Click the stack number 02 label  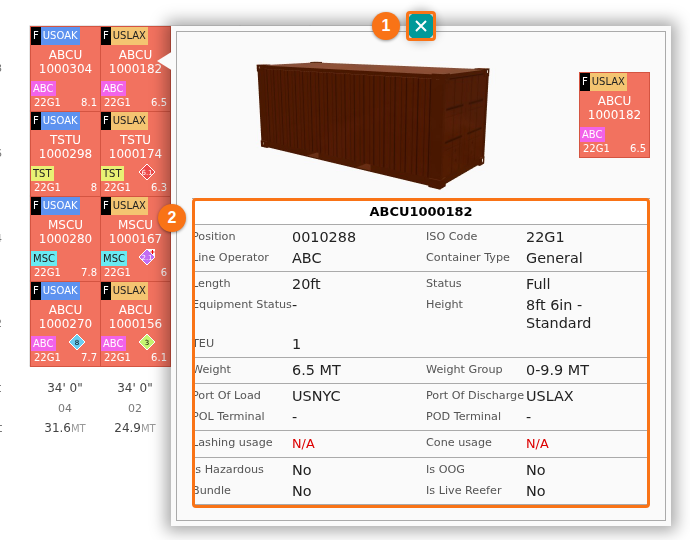pyautogui.click(x=135, y=408)
